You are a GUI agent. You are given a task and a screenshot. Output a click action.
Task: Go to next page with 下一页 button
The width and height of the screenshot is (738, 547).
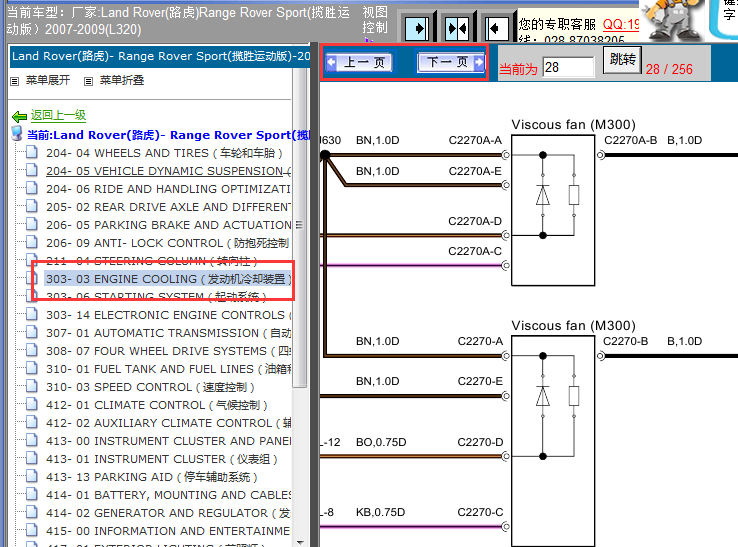(450, 62)
